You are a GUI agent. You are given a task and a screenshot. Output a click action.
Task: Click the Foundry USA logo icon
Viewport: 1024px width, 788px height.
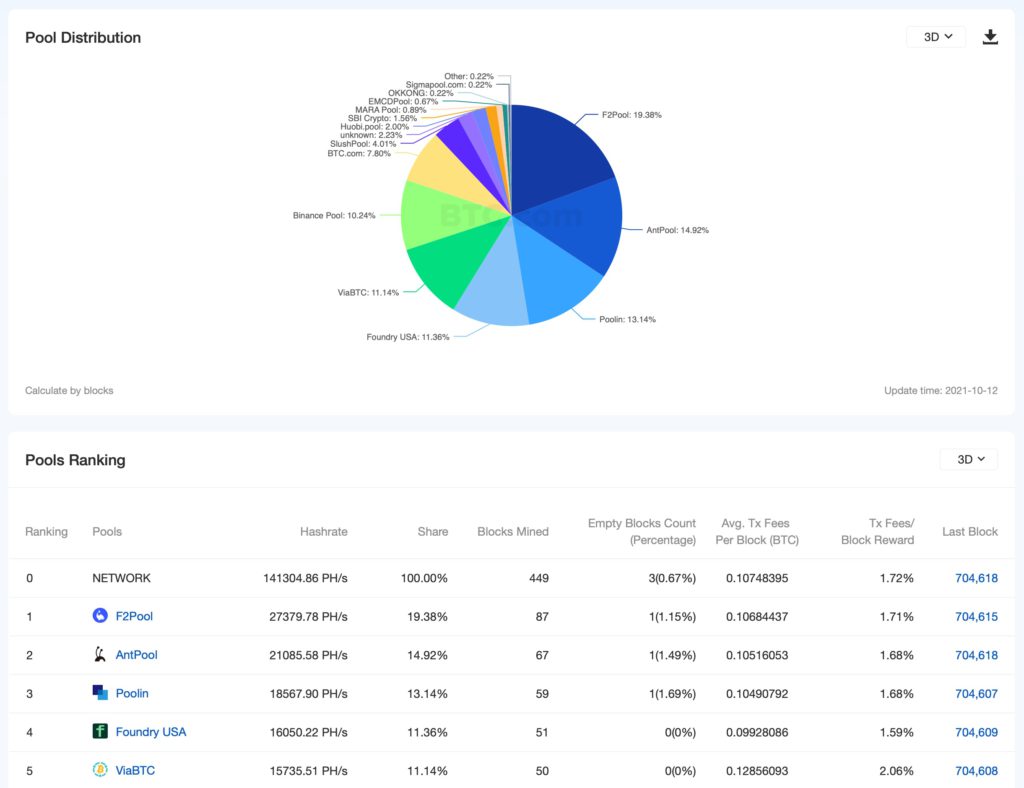tap(100, 732)
